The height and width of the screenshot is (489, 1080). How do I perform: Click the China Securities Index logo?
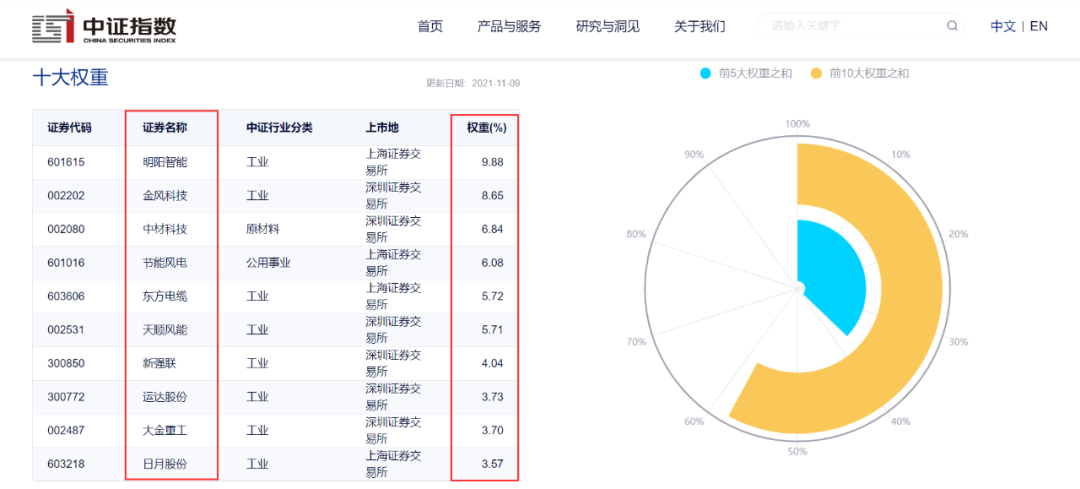point(104,28)
